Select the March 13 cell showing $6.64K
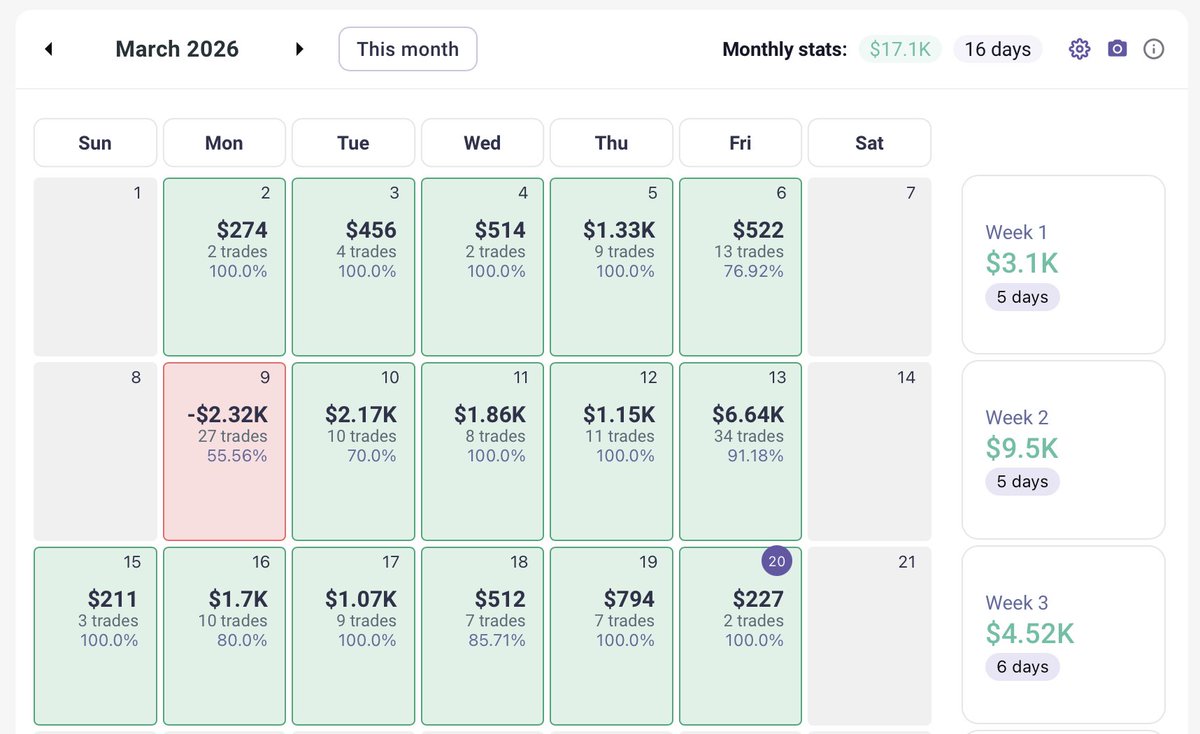The width and height of the screenshot is (1200, 734). [x=740, y=450]
